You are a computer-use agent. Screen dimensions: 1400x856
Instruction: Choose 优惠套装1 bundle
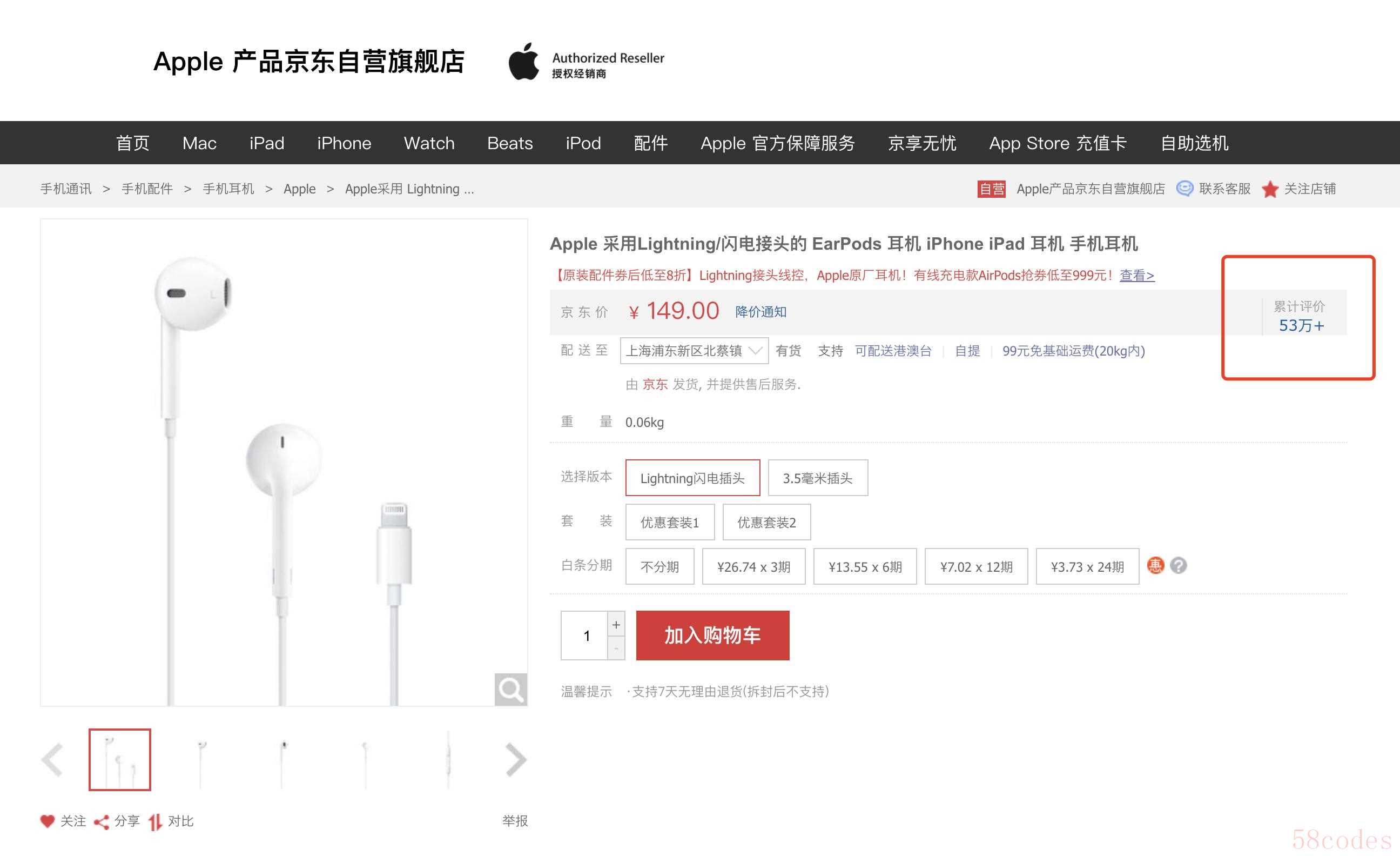point(670,523)
